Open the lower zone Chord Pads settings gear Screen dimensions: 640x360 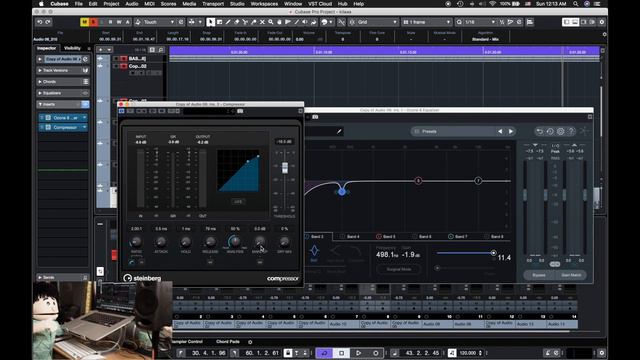(250, 342)
